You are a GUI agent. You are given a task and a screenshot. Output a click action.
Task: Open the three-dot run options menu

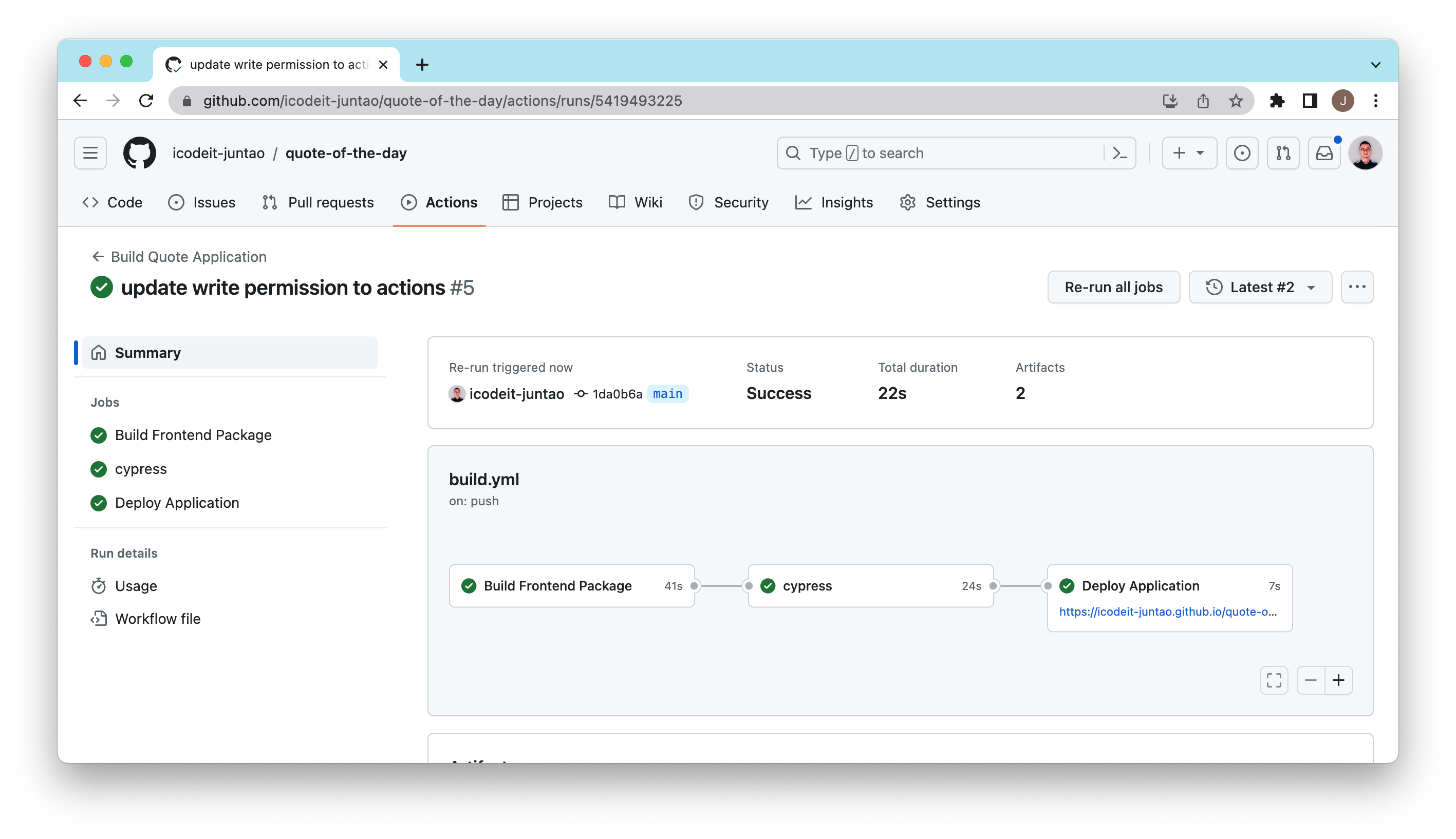coord(1356,287)
